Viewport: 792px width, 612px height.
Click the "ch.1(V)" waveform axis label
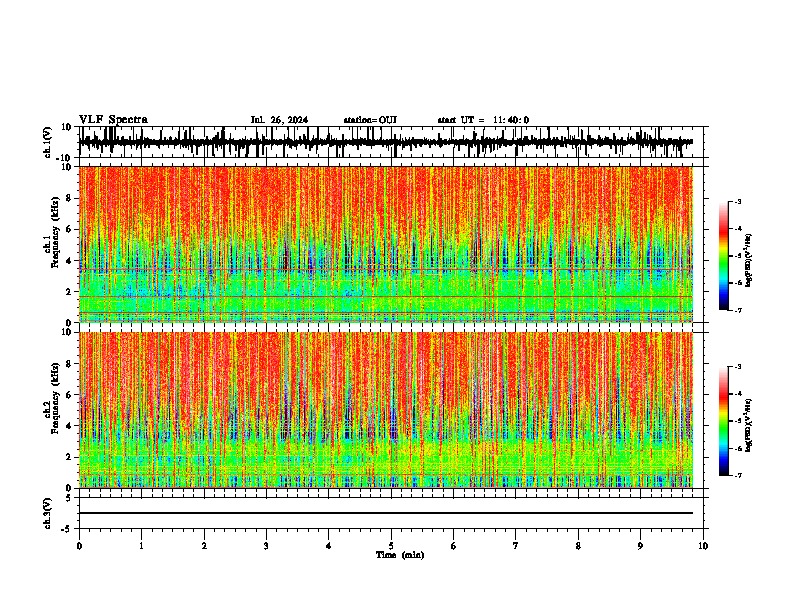(48, 142)
